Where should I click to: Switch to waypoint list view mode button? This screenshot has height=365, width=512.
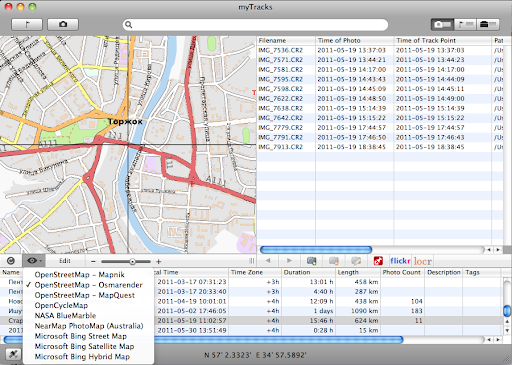pos(465,24)
